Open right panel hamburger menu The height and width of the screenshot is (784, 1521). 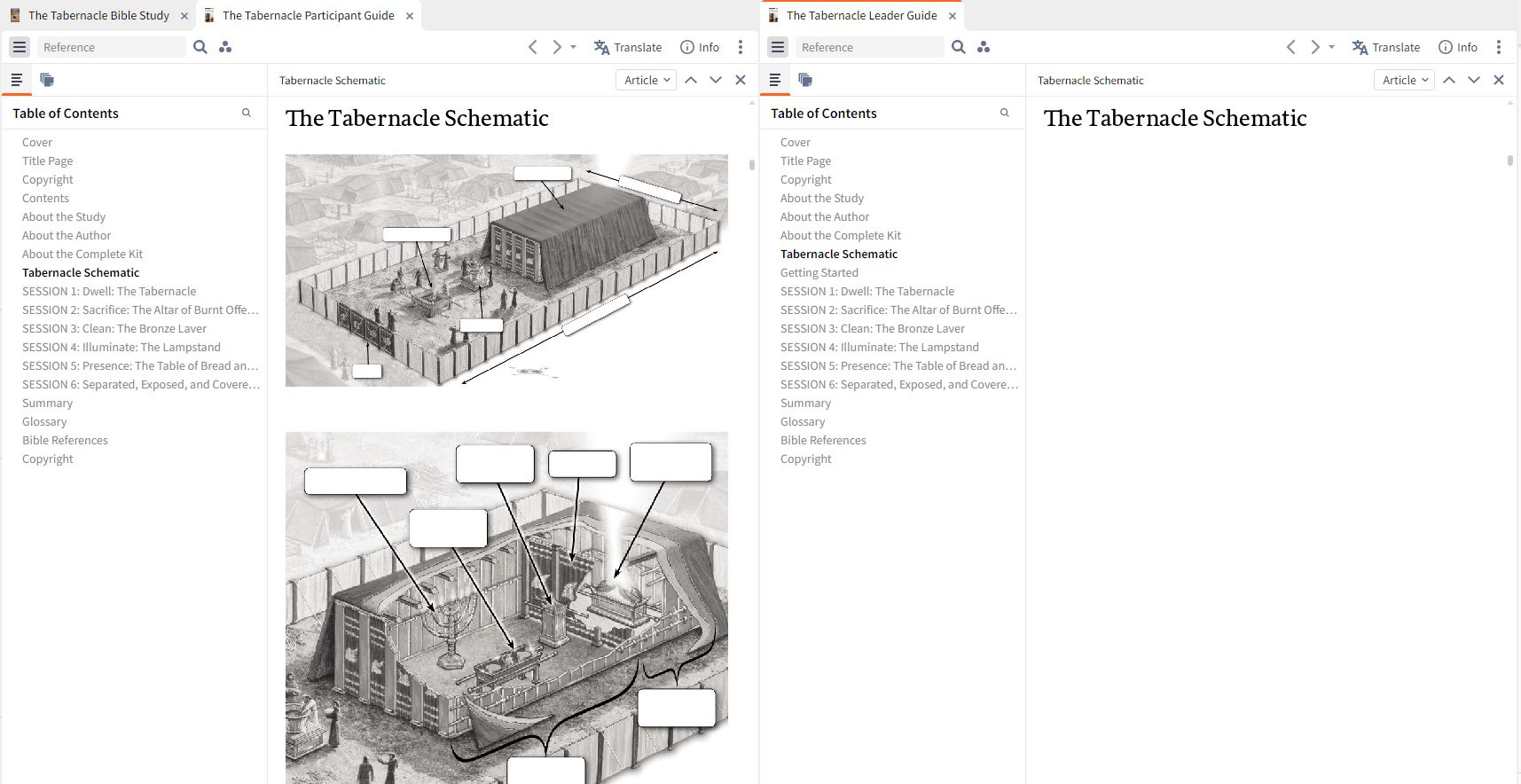point(778,47)
